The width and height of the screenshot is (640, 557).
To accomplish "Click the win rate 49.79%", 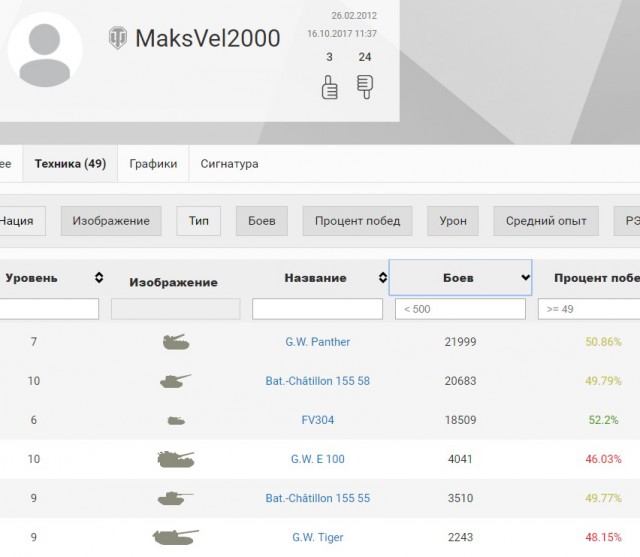I will tap(603, 381).
